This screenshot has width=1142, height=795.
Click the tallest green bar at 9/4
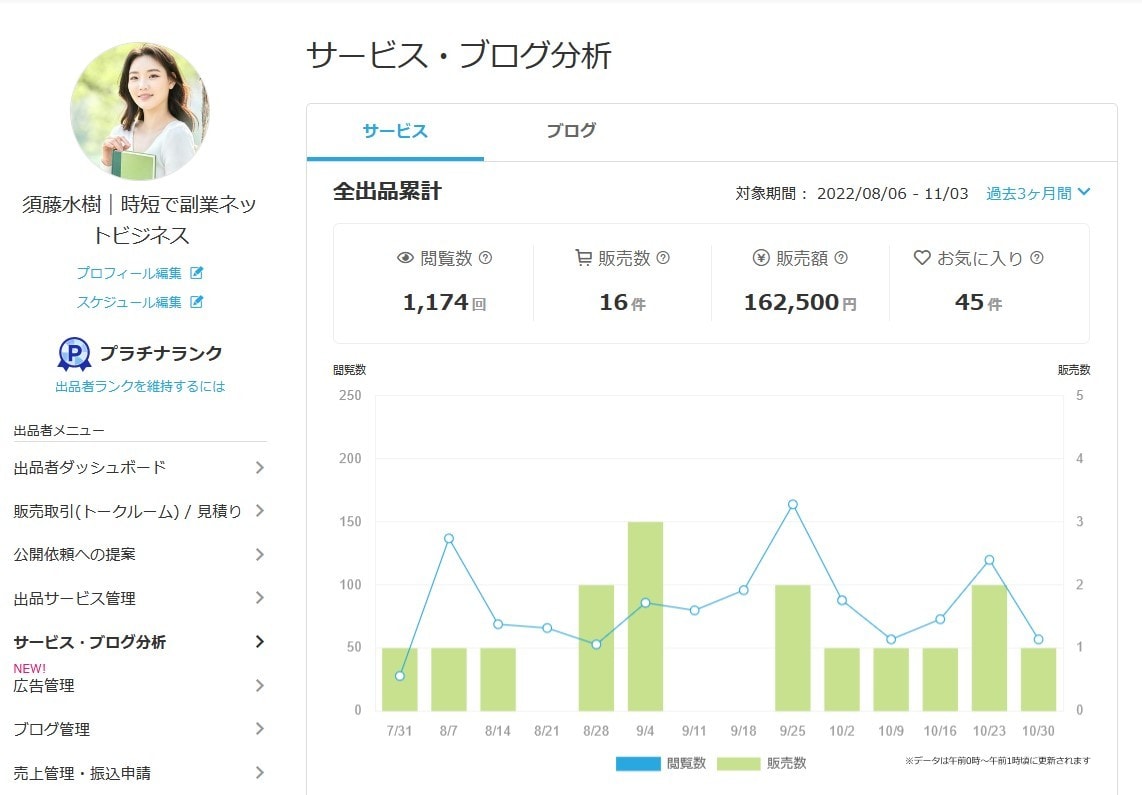tap(645, 616)
